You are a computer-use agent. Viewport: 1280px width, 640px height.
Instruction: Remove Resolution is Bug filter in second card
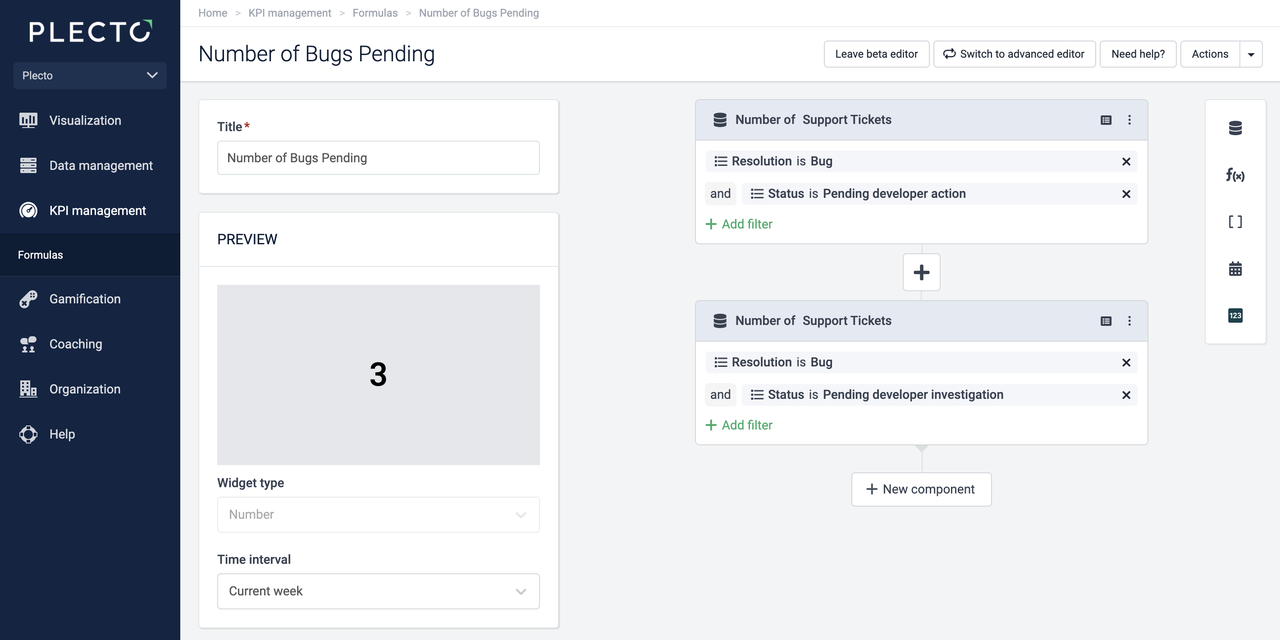coord(1126,363)
